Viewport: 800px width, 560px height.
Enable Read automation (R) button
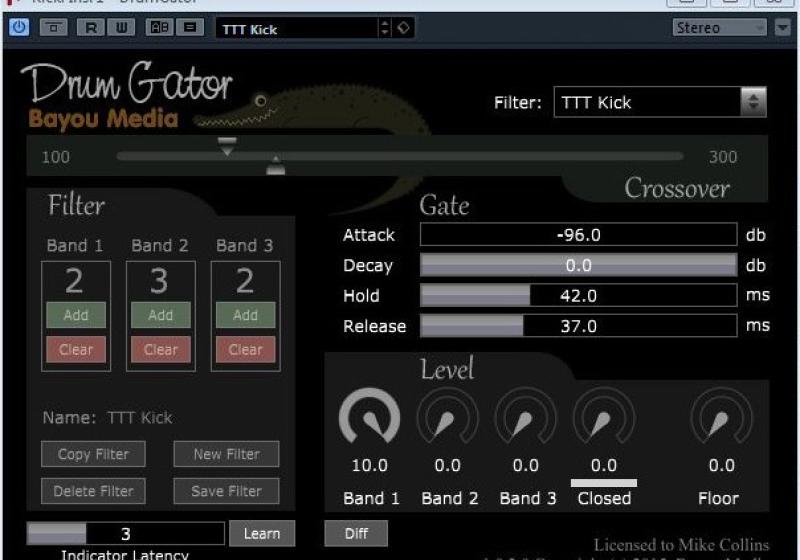click(91, 28)
